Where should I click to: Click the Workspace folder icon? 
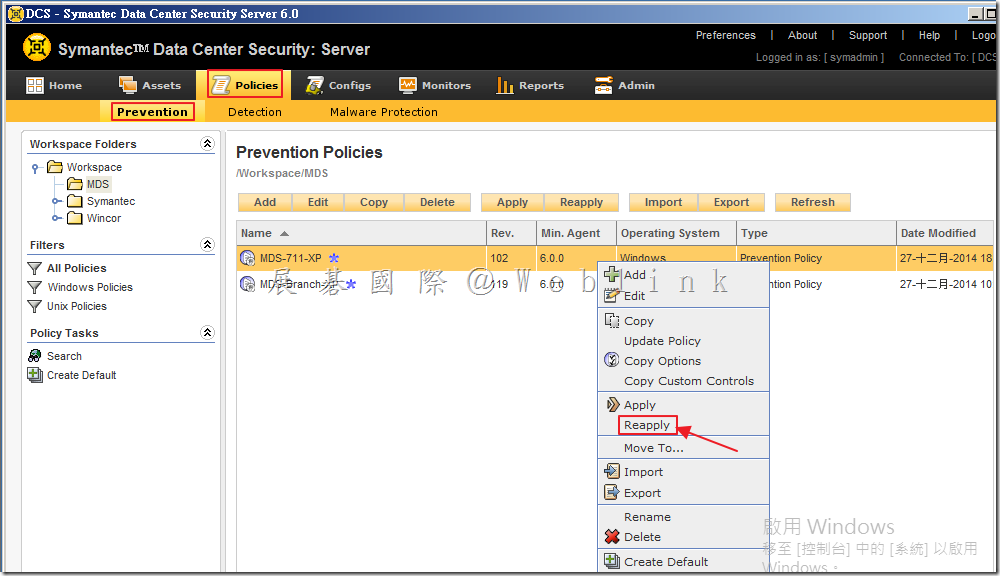(55, 166)
